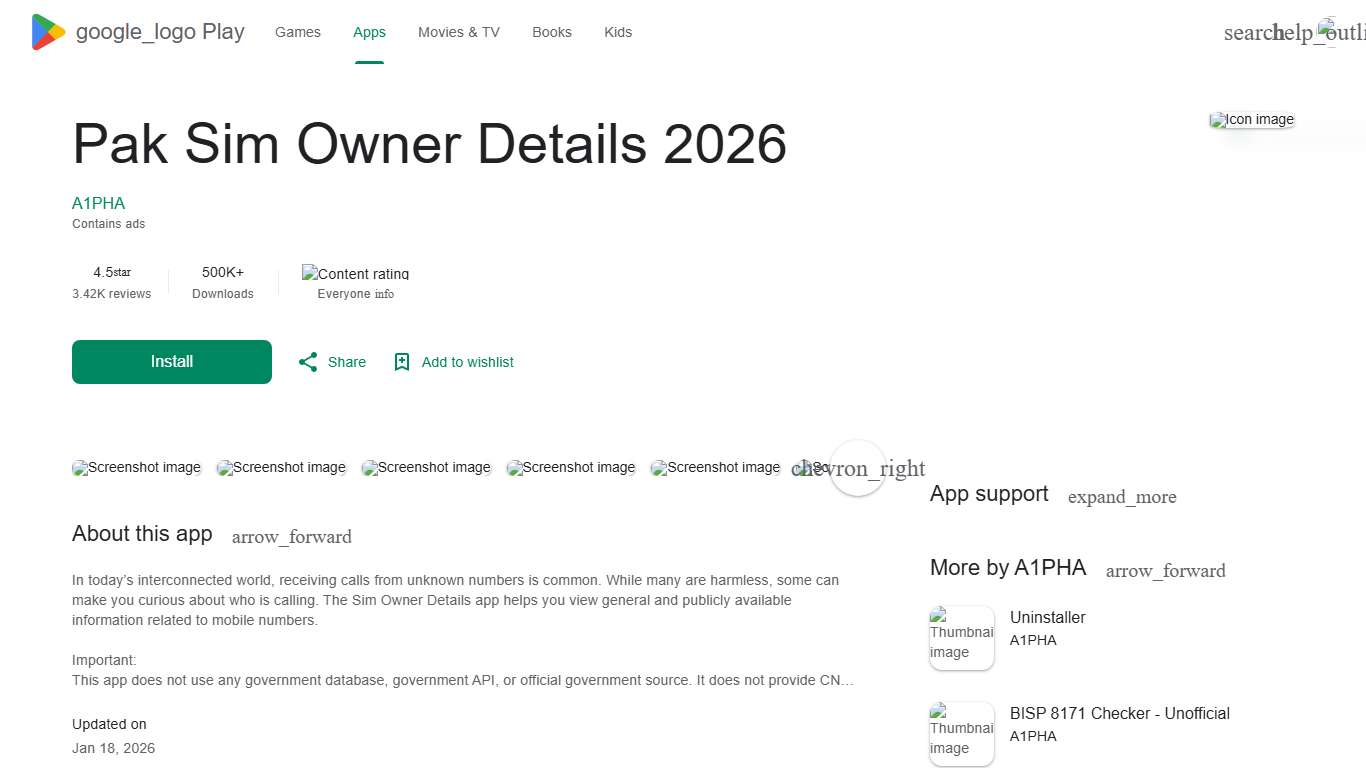
Task: Expand About this app details
Action: click(291, 536)
